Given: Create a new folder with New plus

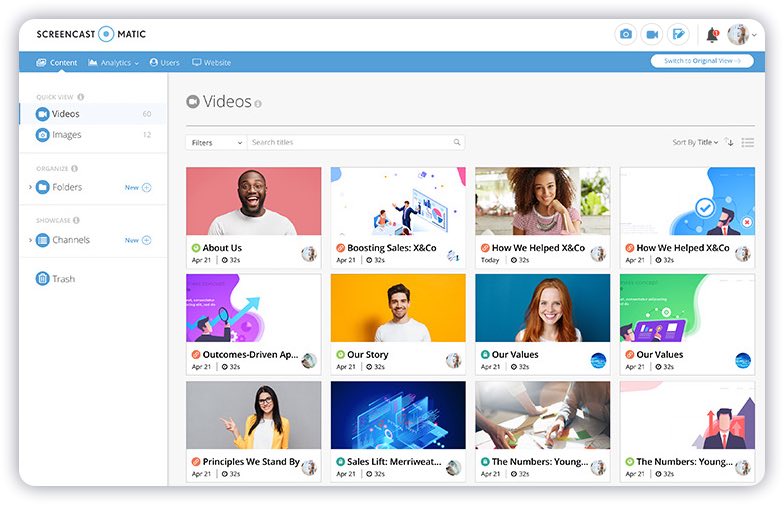Looking at the screenshot, I should (138, 188).
